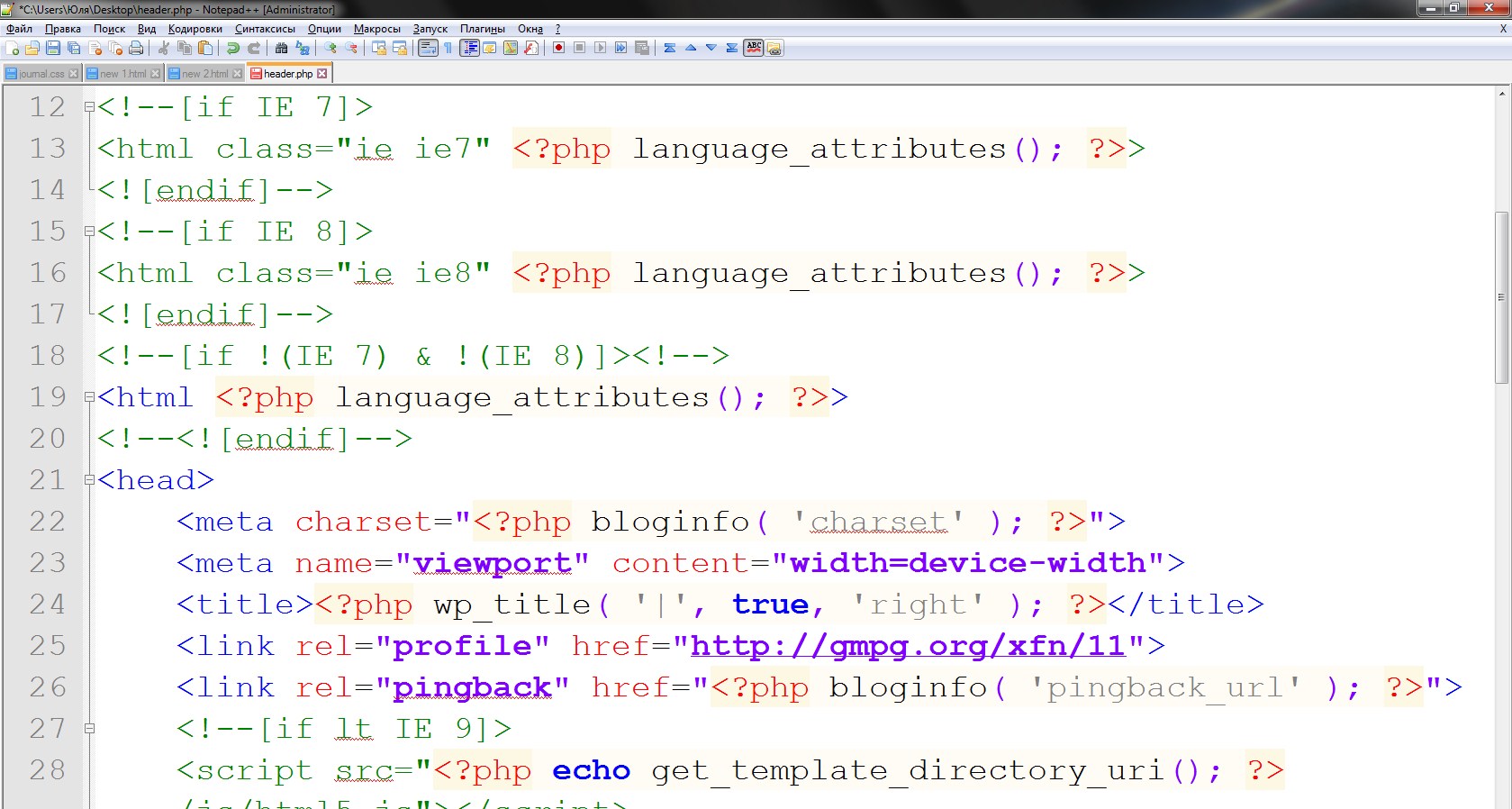The image size is (1512, 809).
Task: Open the Синтаксисы menu
Action: [x=265, y=29]
